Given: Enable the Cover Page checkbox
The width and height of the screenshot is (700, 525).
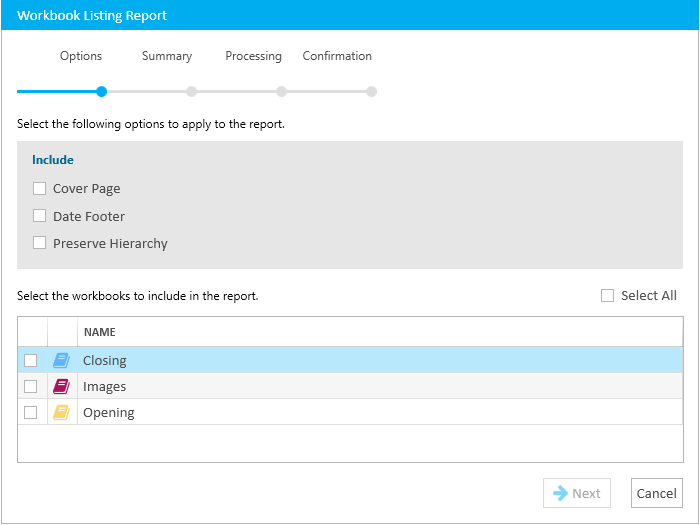Looking at the screenshot, I should [x=39, y=188].
